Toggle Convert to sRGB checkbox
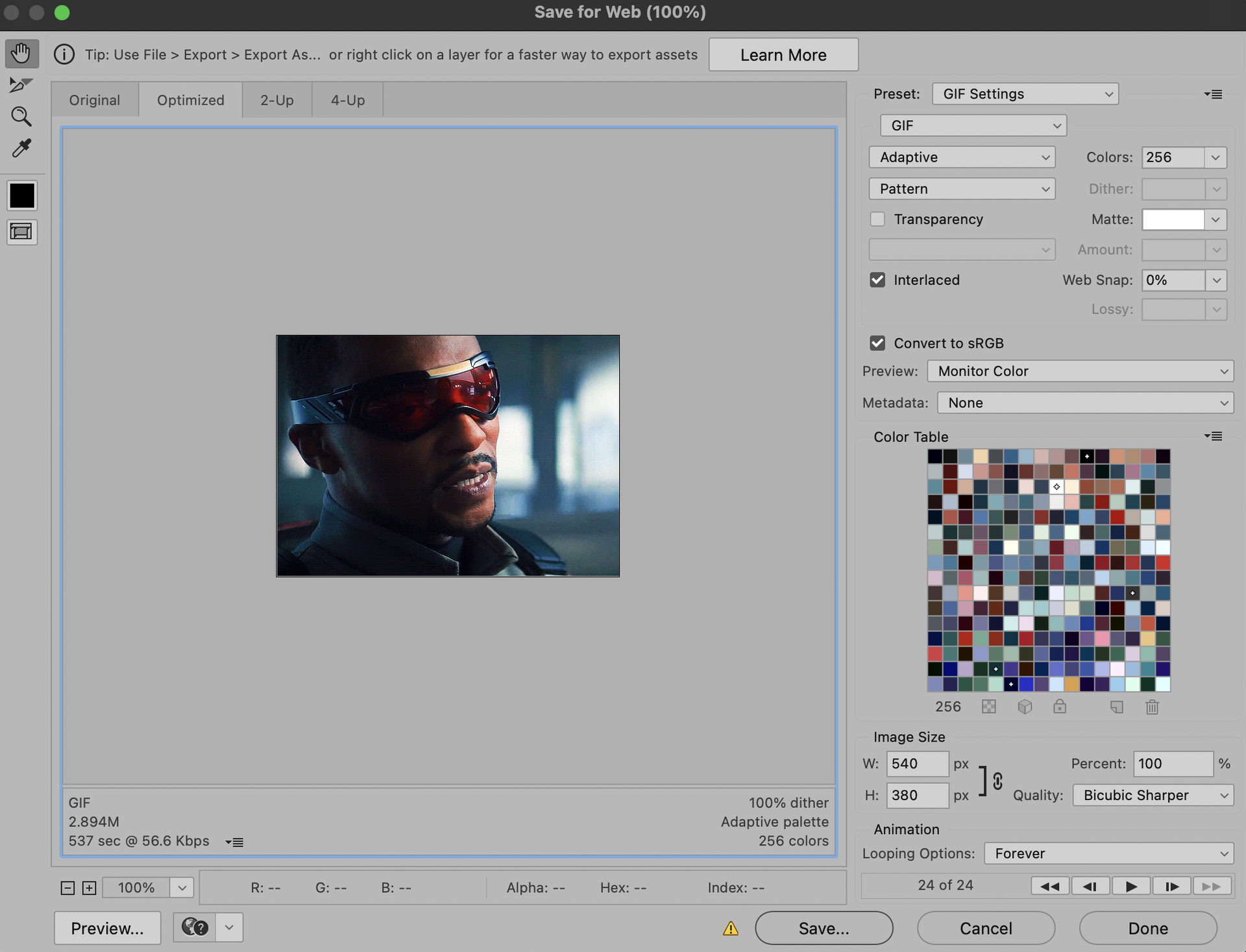This screenshot has width=1246, height=952. pyautogui.click(x=877, y=343)
